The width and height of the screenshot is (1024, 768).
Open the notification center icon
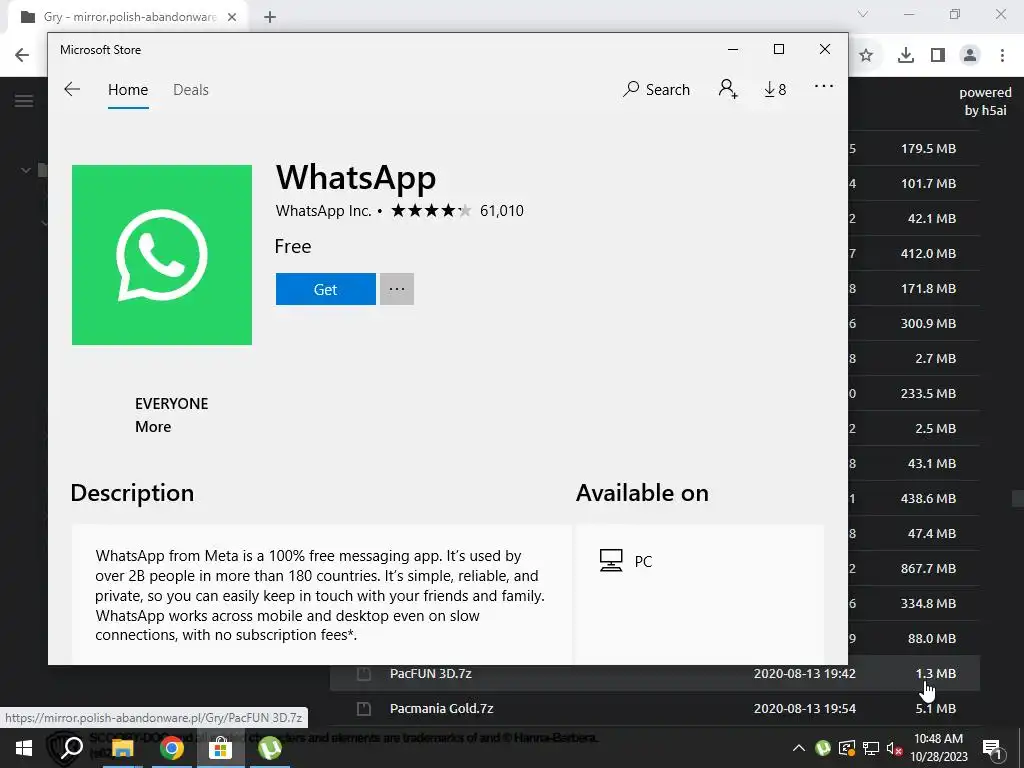coord(992,748)
